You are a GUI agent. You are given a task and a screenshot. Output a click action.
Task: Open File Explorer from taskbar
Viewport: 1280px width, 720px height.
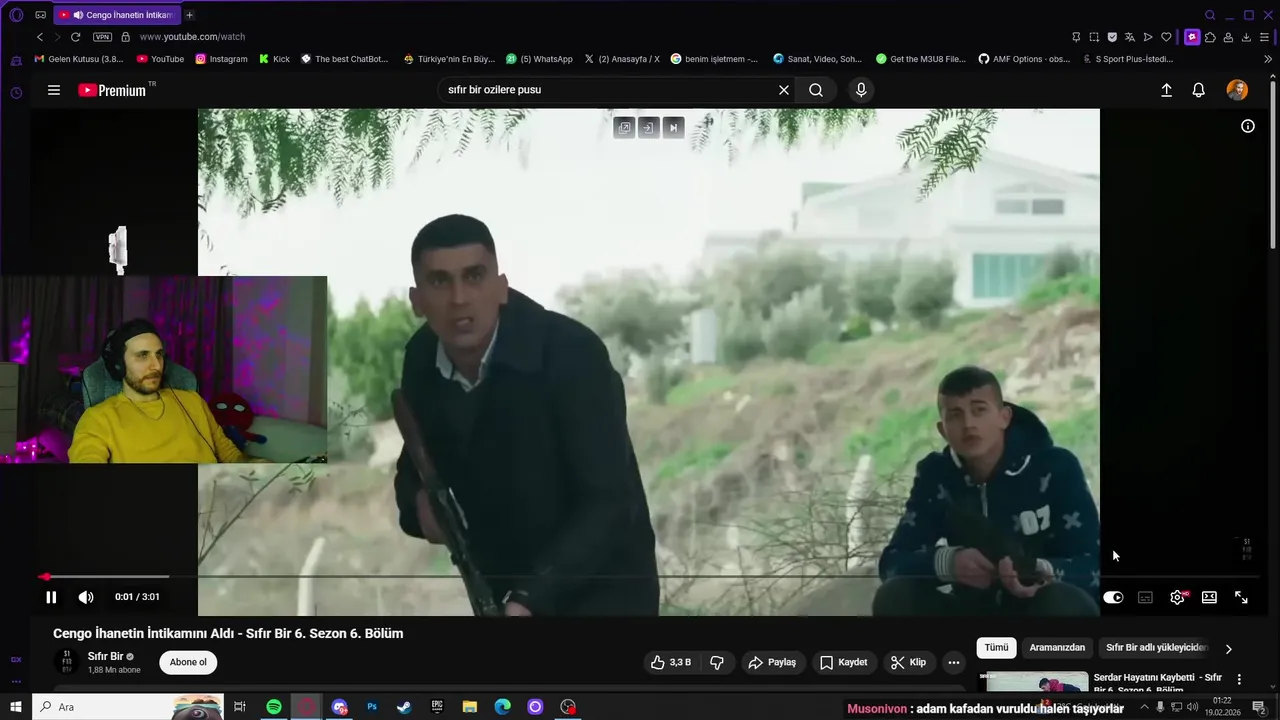tap(470, 707)
